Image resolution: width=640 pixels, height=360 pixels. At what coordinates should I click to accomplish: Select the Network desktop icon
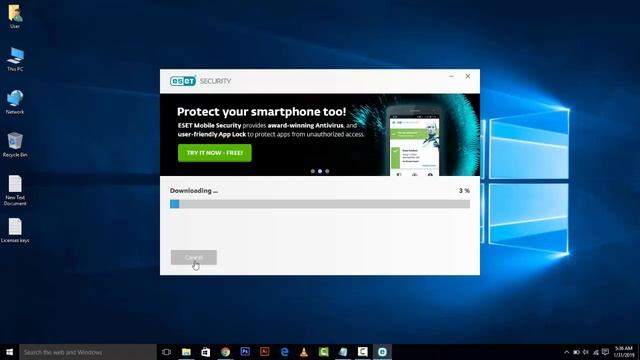pyautogui.click(x=15, y=102)
